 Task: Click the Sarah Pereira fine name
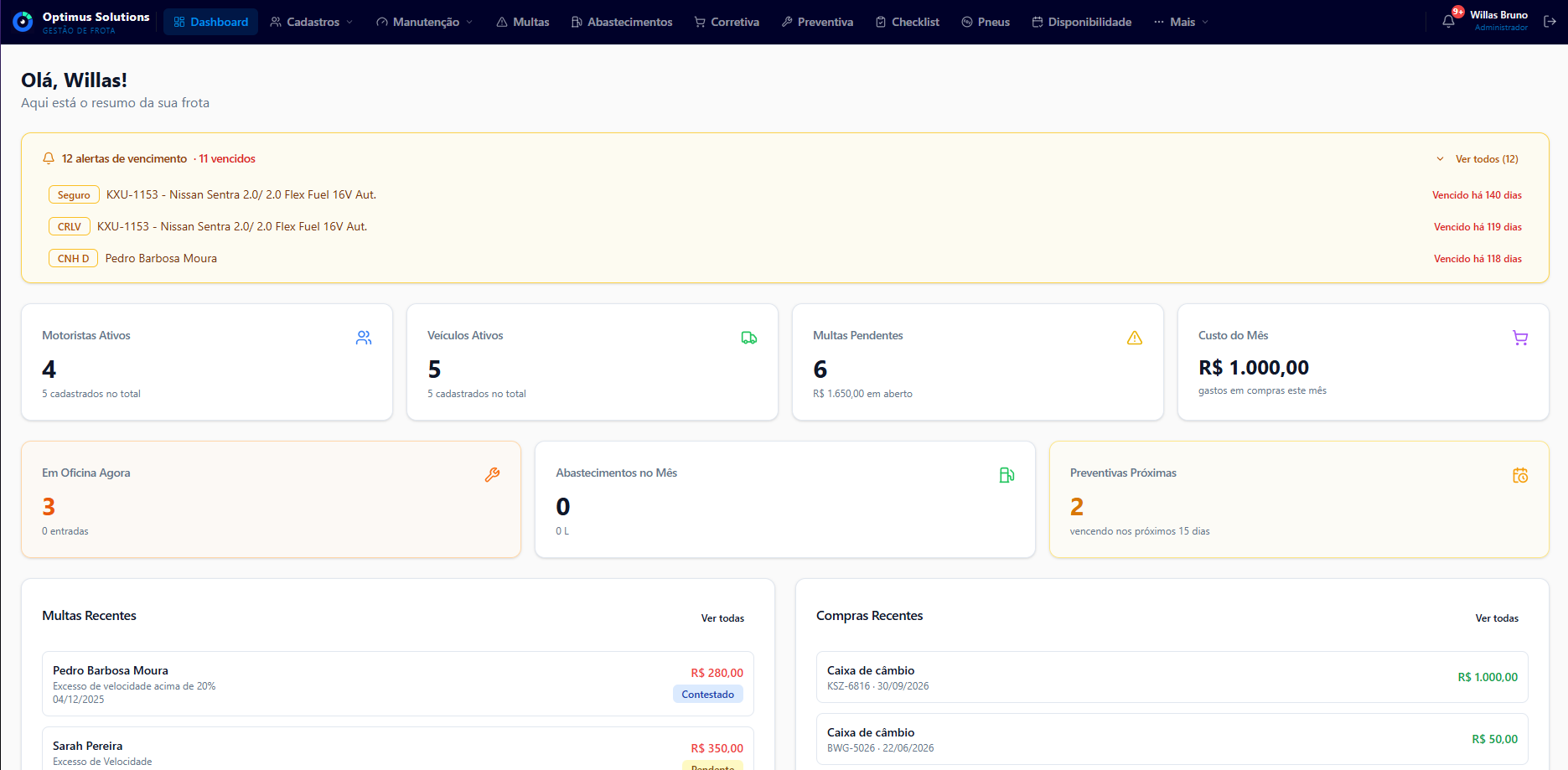88,746
